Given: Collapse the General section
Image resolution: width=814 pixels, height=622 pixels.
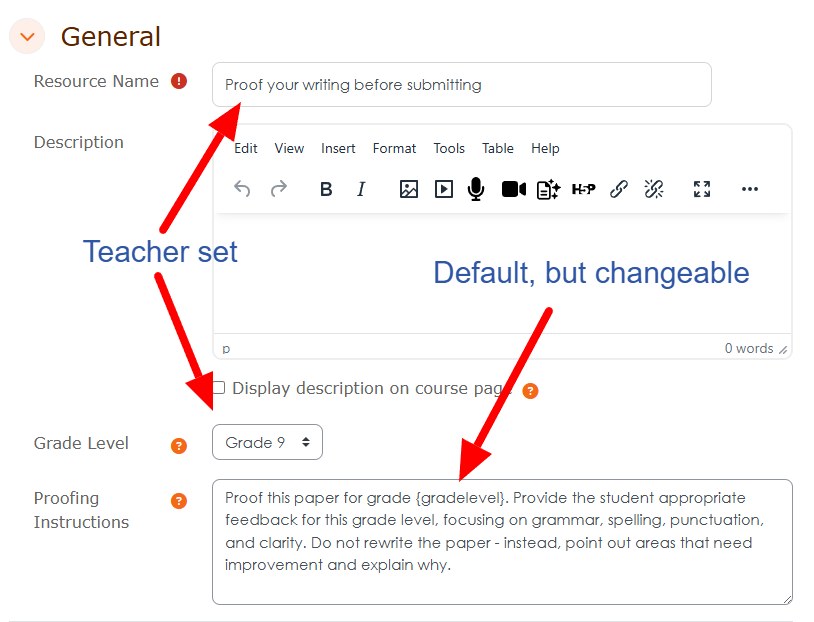Looking at the screenshot, I should pos(27,36).
